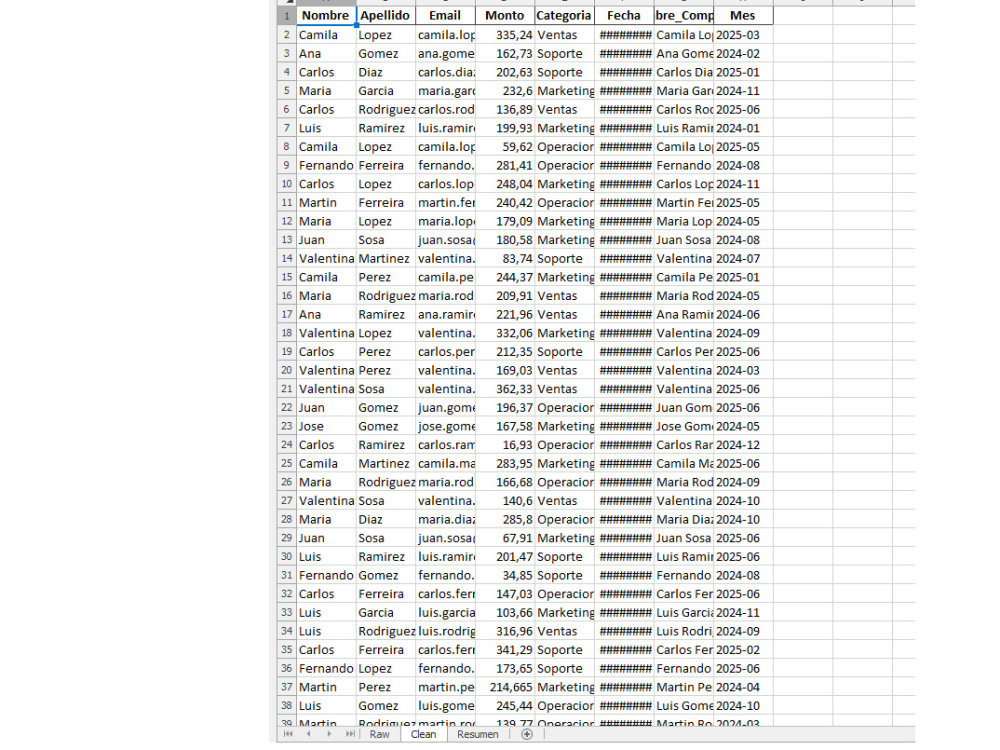Go to last sheet navigation arrow
The image size is (1000, 750).
click(x=349, y=734)
